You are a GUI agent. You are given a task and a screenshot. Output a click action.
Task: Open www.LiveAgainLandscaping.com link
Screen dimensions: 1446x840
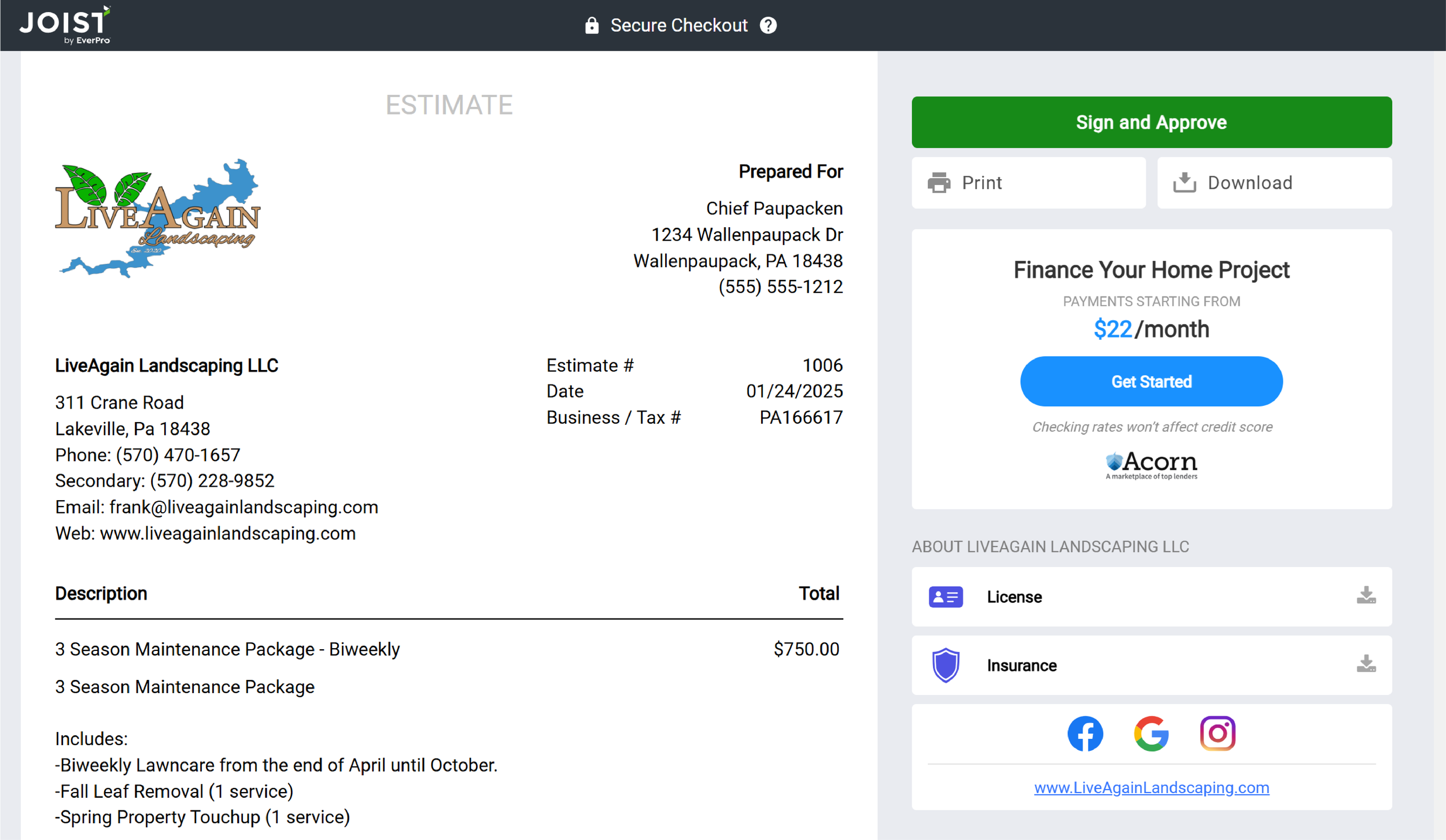[1151, 787]
